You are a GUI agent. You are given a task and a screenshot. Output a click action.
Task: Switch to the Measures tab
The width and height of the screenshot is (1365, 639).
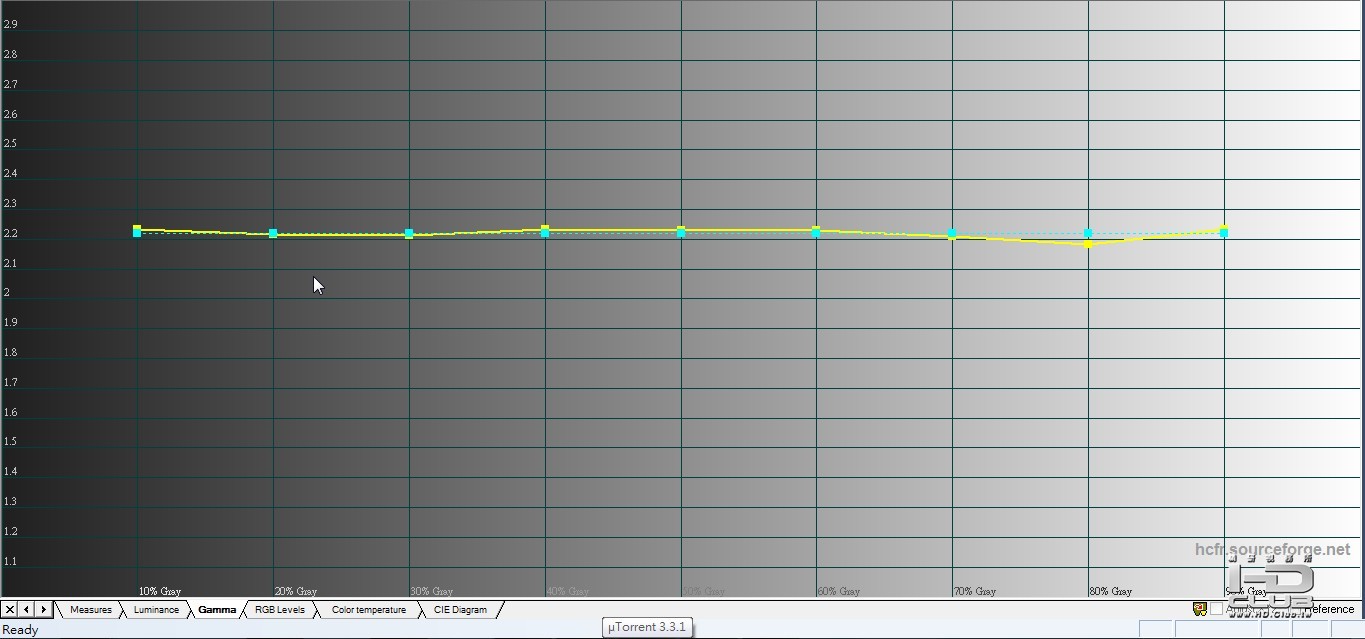(x=90, y=609)
